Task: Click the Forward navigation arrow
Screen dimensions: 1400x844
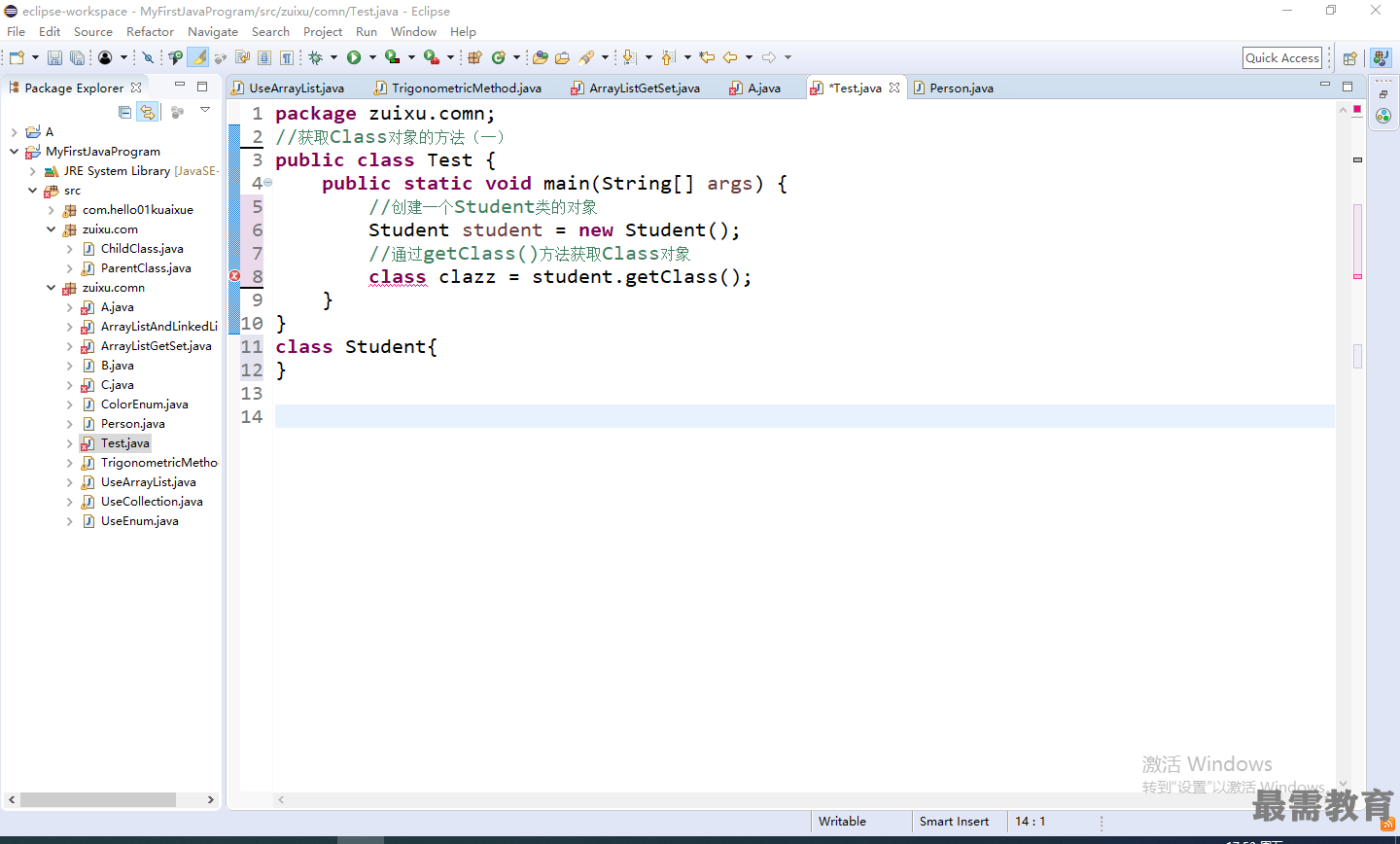Action: tap(769, 57)
